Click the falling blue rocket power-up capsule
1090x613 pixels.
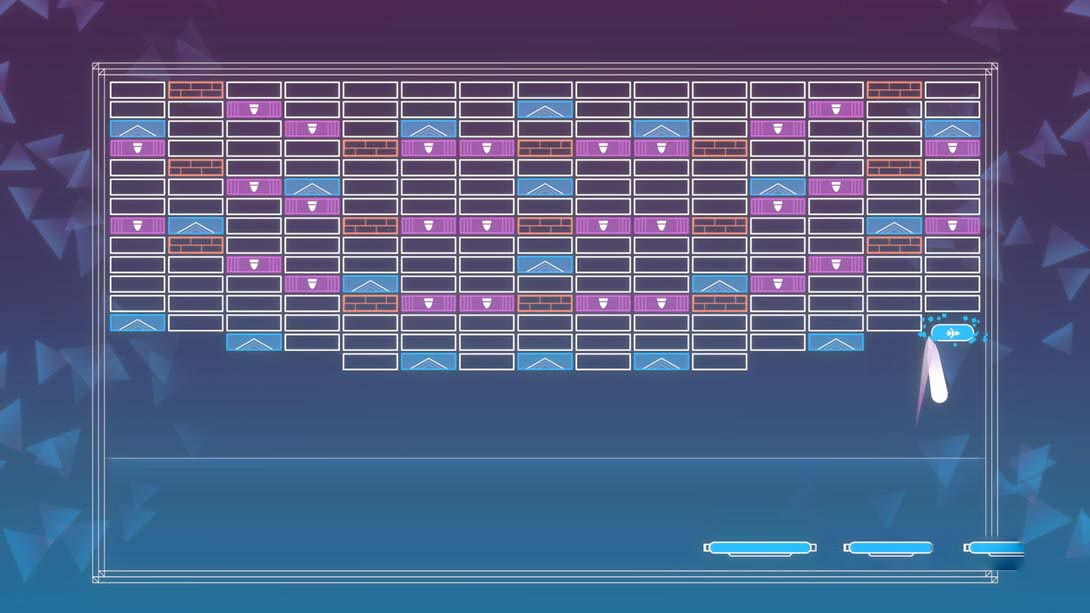tap(952, 332)
